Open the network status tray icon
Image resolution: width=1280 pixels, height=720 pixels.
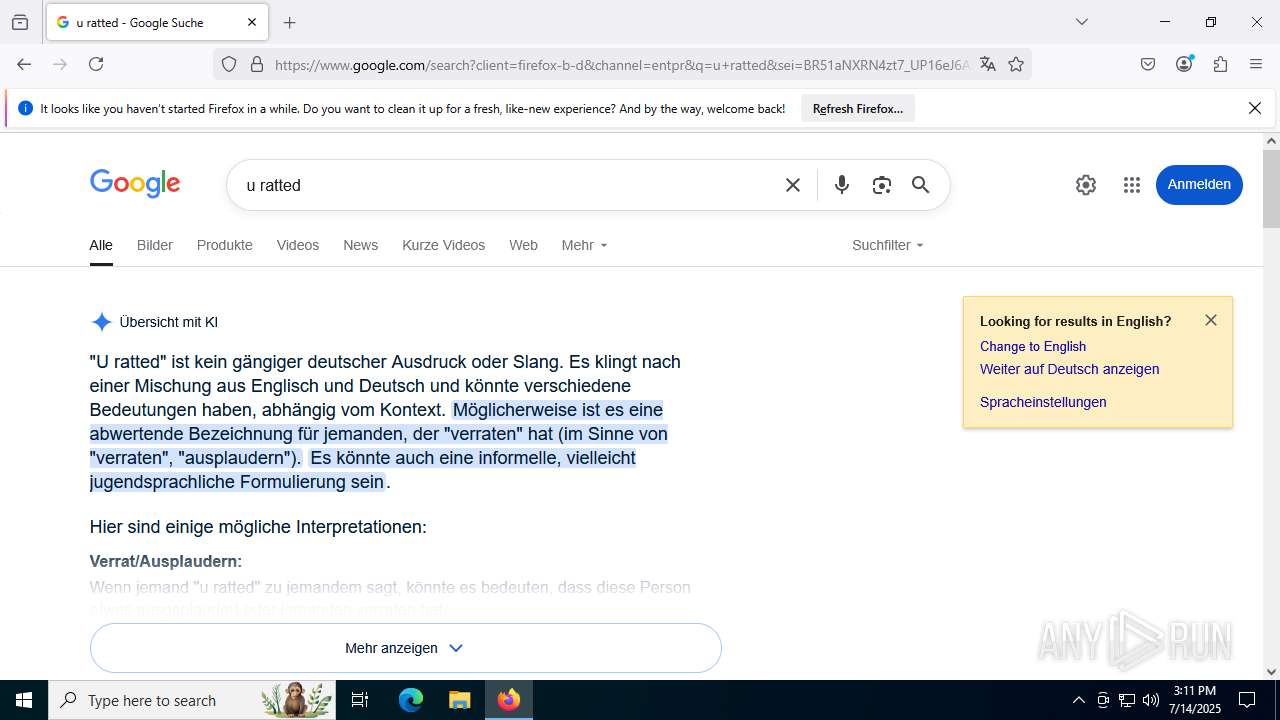[1127, 700]
